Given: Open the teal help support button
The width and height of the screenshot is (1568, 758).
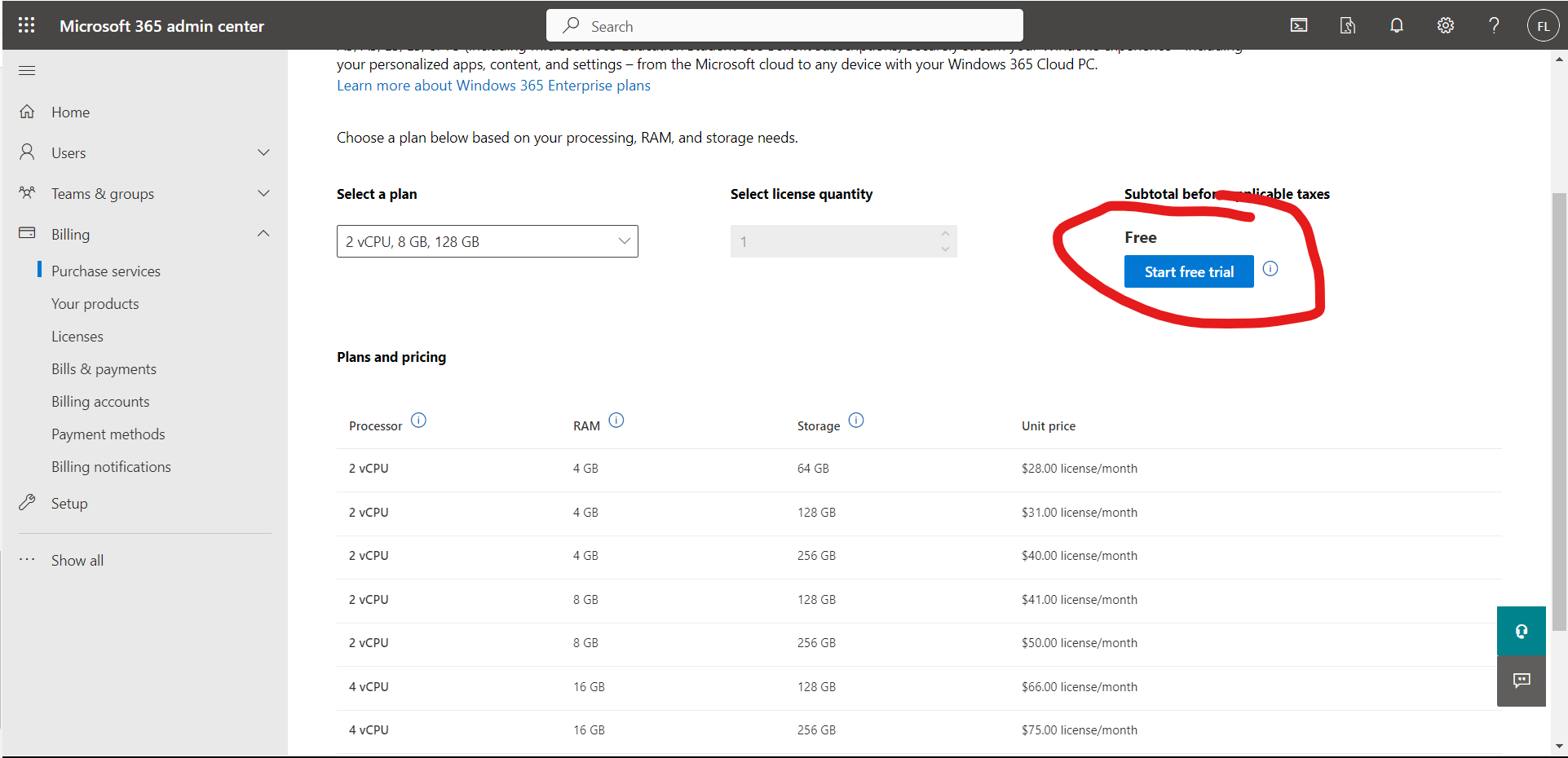Looking at the screenshot, I should 1521,631.
